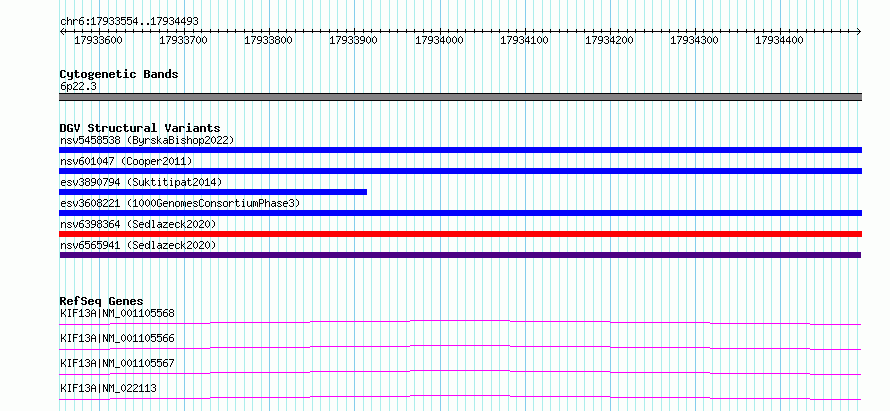Image resolution: width=890 pixels, height=411 pixels.
Task: Open the KIF13A|NM_001105566 transcript label
Action: (117, 339)
